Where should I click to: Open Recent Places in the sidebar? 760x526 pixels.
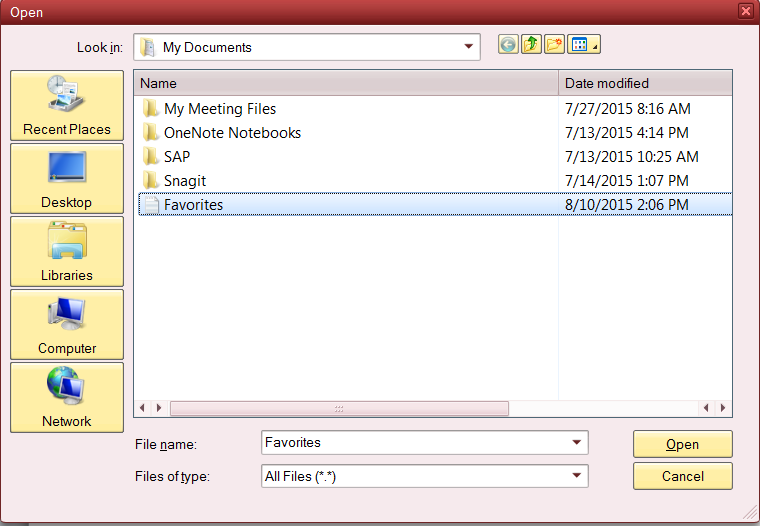click(67, 105)
